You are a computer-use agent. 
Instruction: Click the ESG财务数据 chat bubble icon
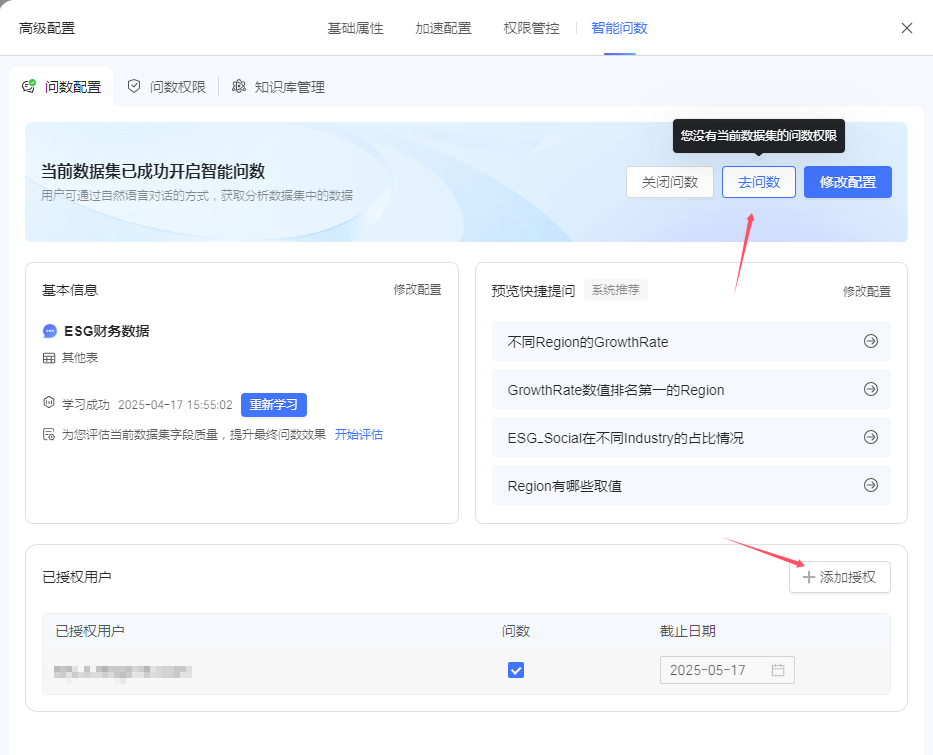50,331
